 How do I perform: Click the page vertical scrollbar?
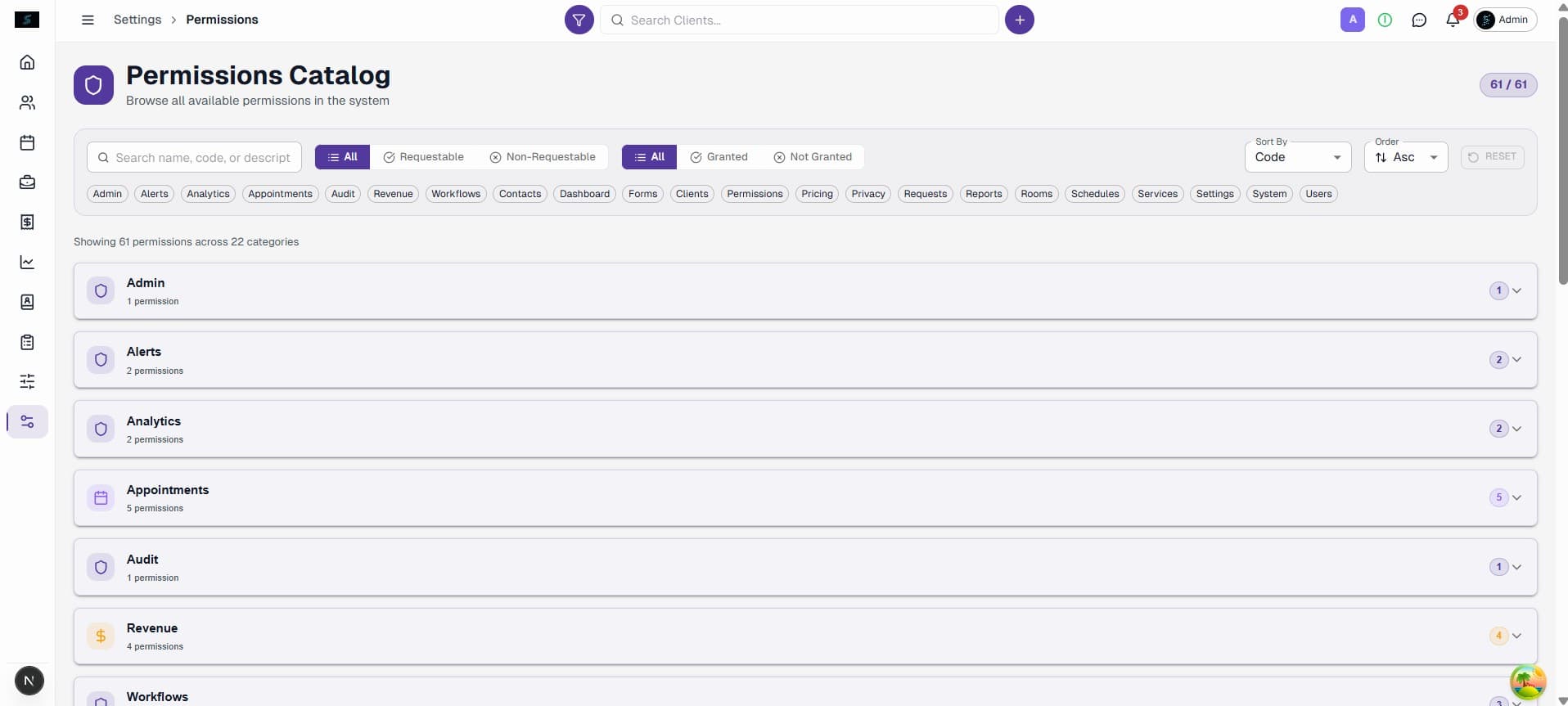click(1562, 151)
